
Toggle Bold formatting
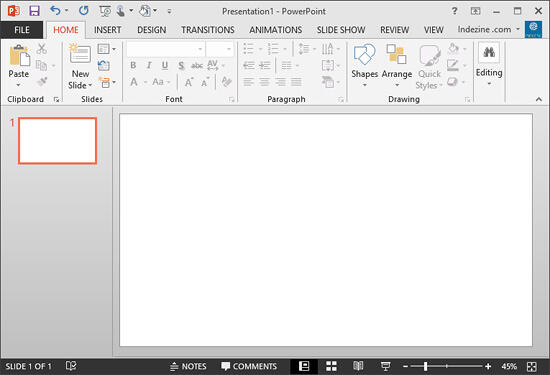(x=133, y=65)
